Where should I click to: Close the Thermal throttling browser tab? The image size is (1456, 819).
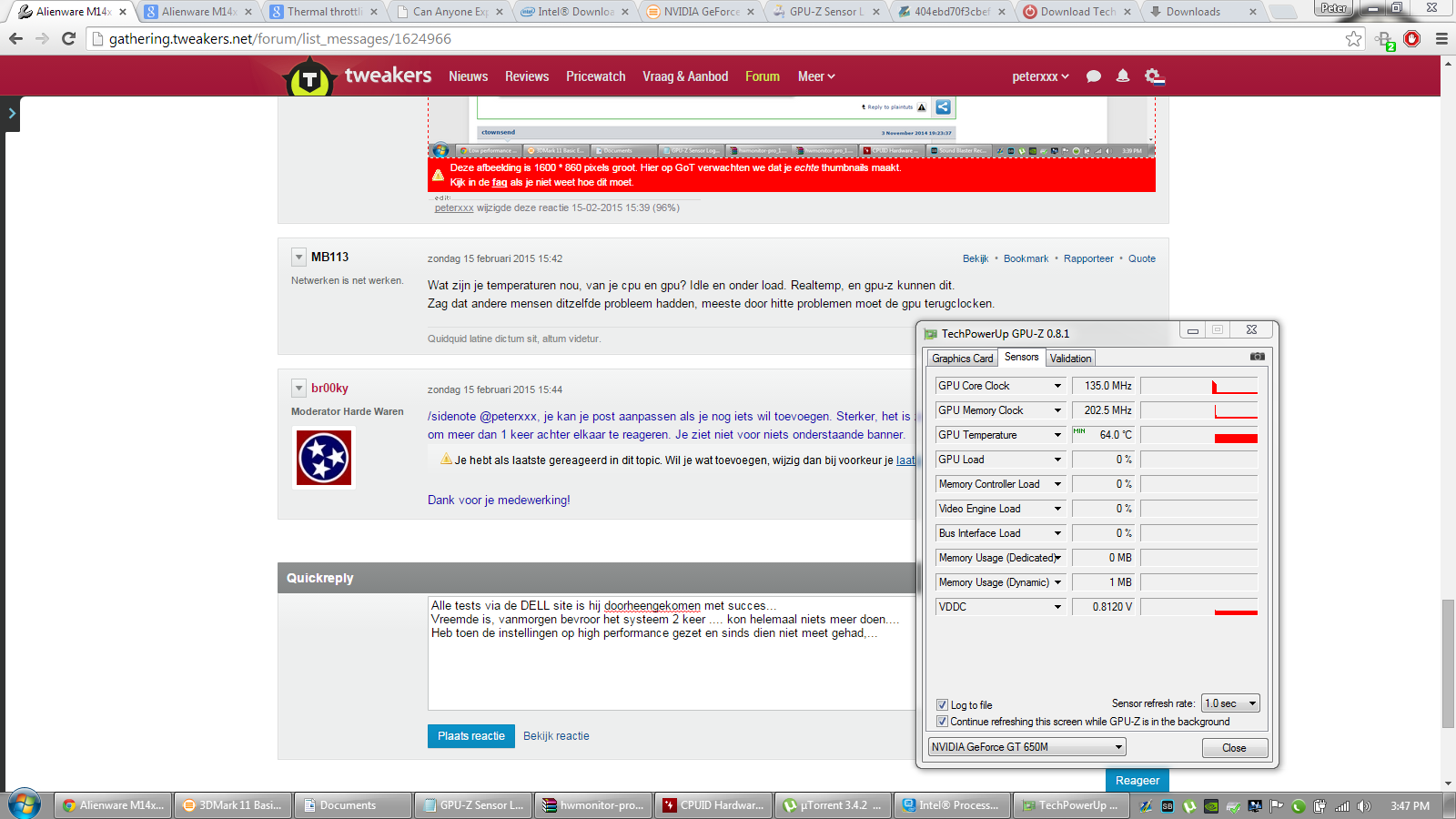[374, 12]
